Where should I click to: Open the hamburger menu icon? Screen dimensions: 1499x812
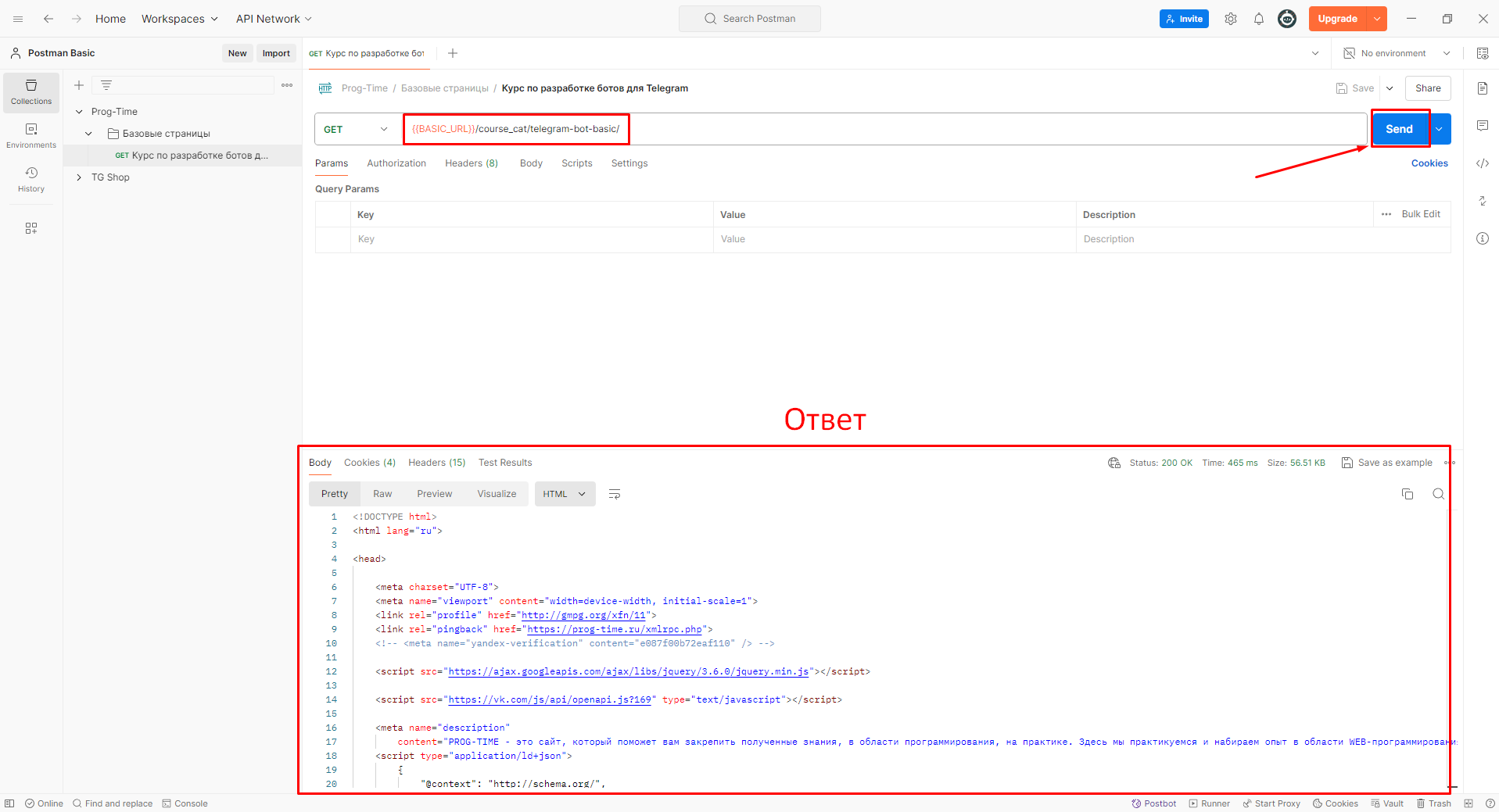pyautogui.click(x=18, y=19)
